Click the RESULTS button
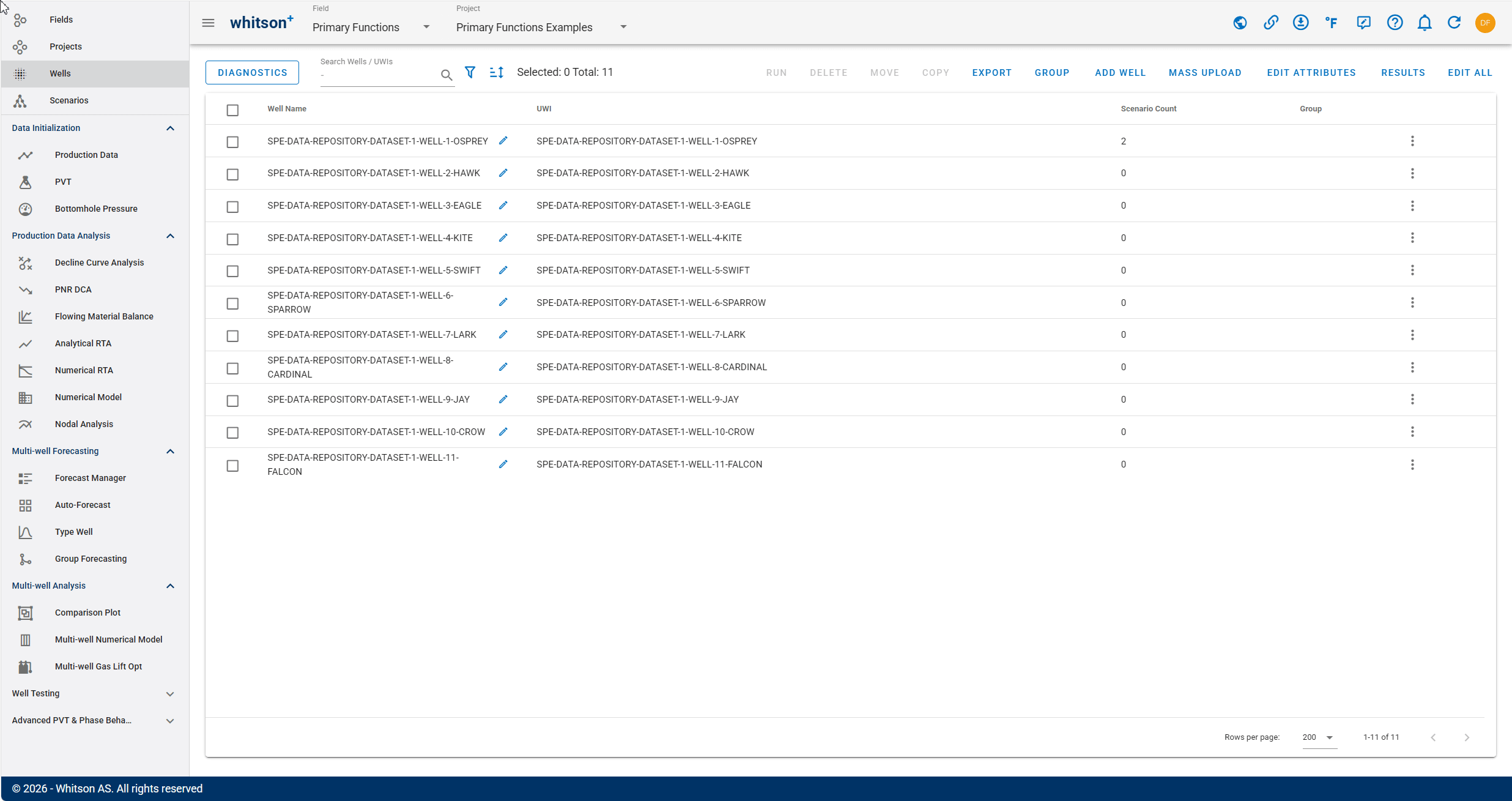The width and height of the screenshot is (1512, 801). tap(1403, 72)
